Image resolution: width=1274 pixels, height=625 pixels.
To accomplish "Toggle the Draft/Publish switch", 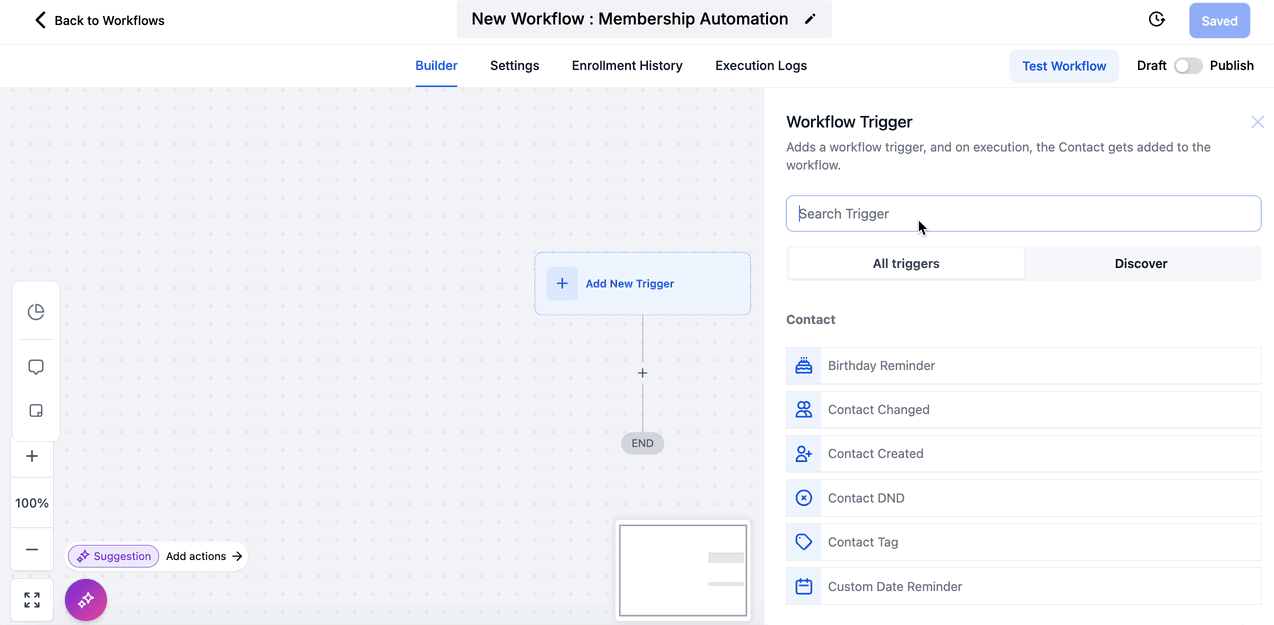I will coord(1187,66).
